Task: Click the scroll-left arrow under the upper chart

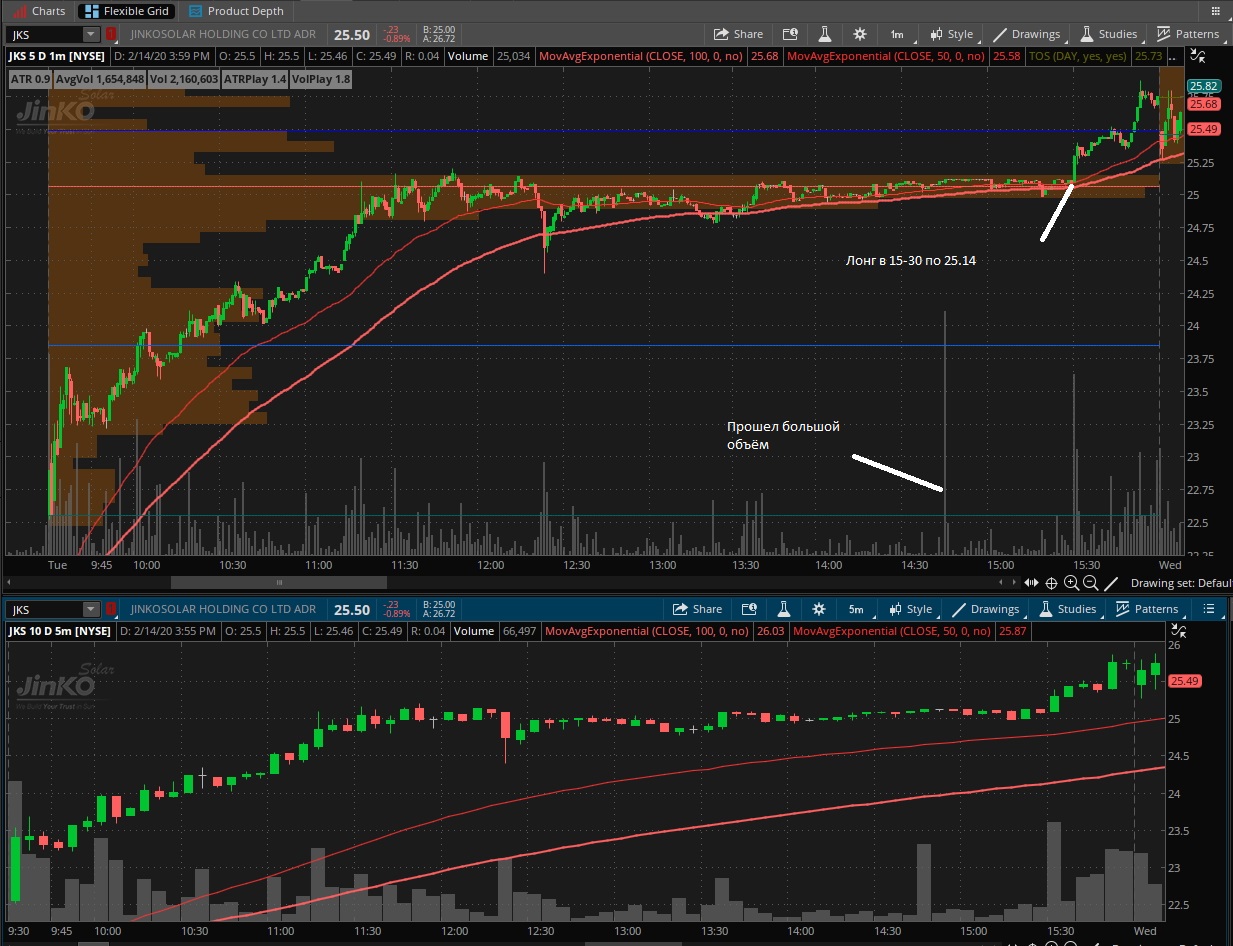Action: pyautogui.click(x=11, y=583)
